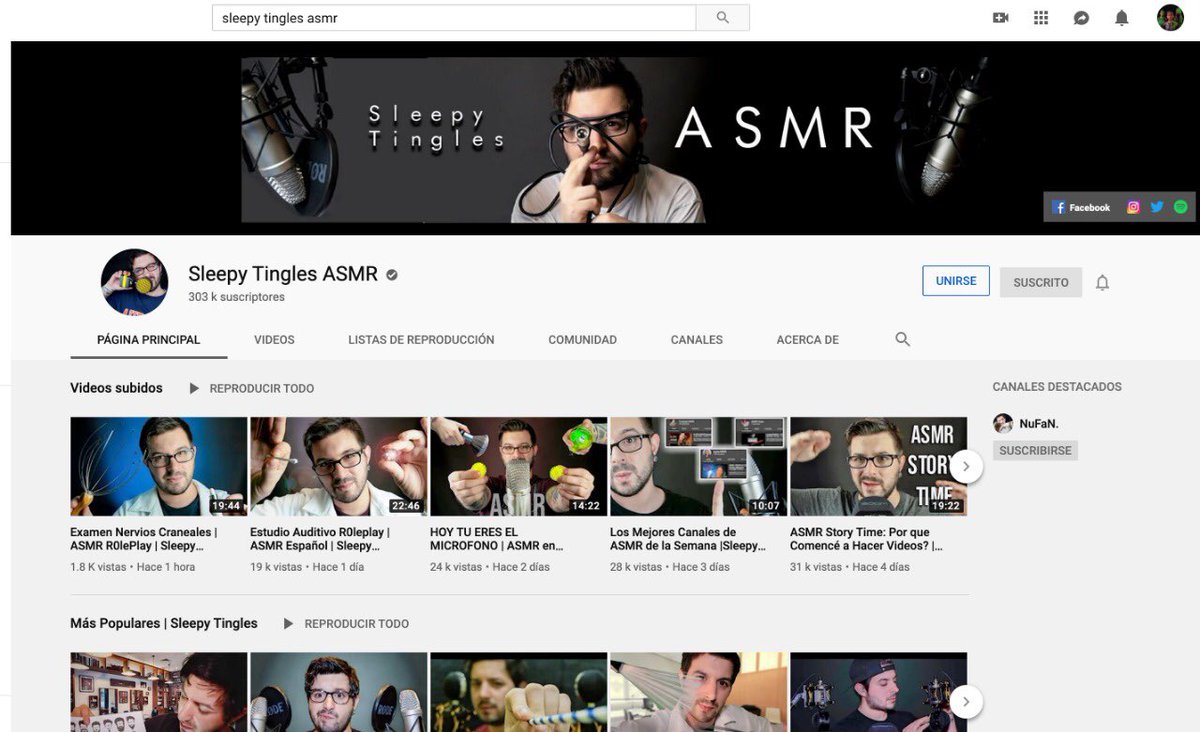Click the channel banner image
The width and height of the screenshot is (1200, 732).
[603, 138]
